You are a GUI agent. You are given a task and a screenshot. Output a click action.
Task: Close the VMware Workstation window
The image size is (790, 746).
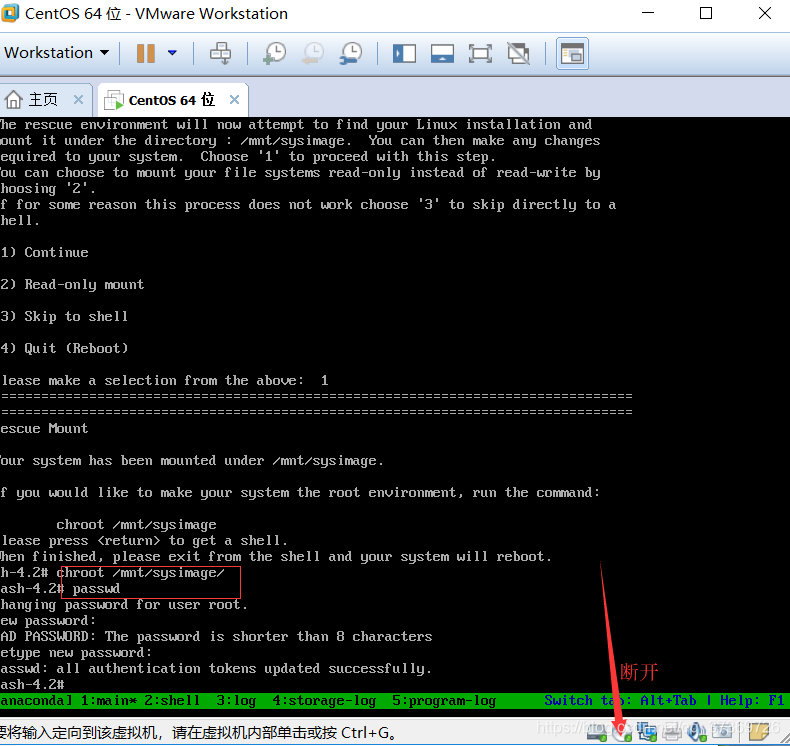point(765,13)
